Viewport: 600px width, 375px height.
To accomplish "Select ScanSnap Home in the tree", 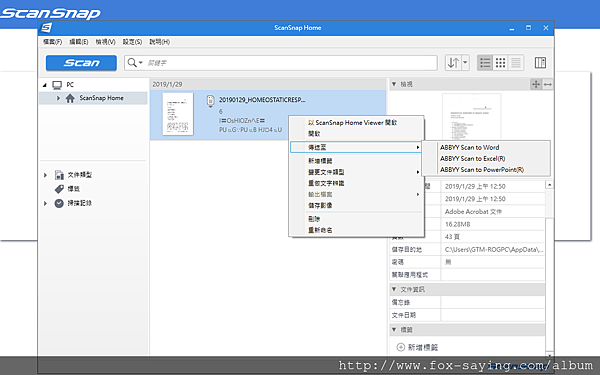I will (101, 98).
